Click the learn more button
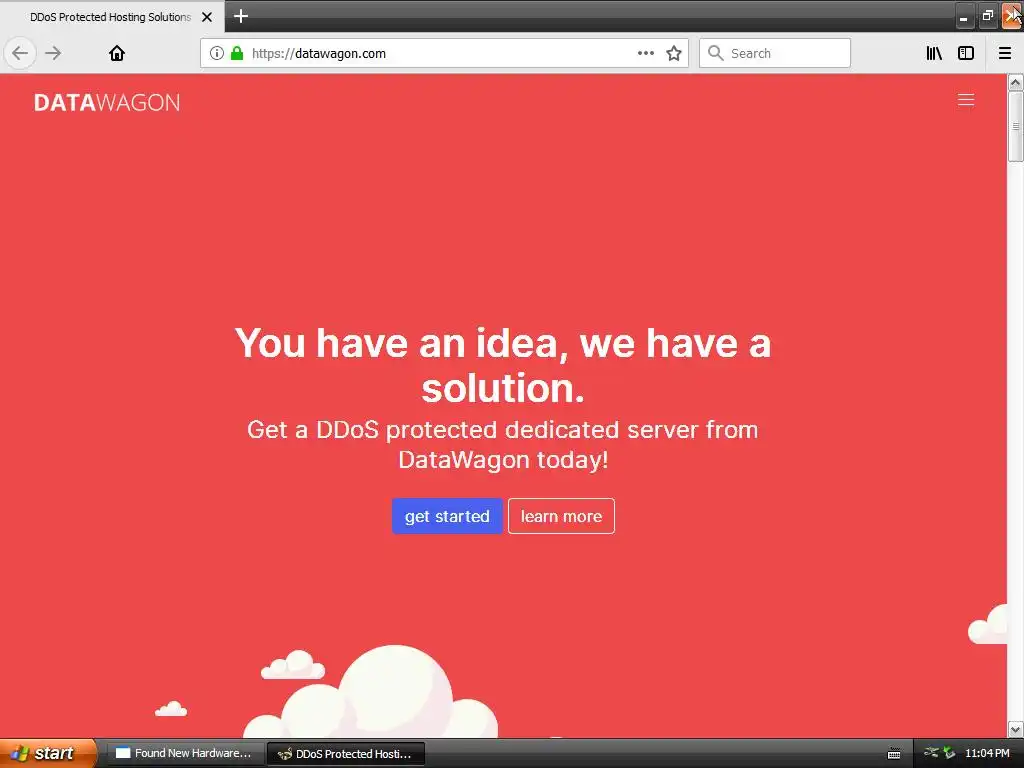The image size is (1024, 768). click(562, 516)
